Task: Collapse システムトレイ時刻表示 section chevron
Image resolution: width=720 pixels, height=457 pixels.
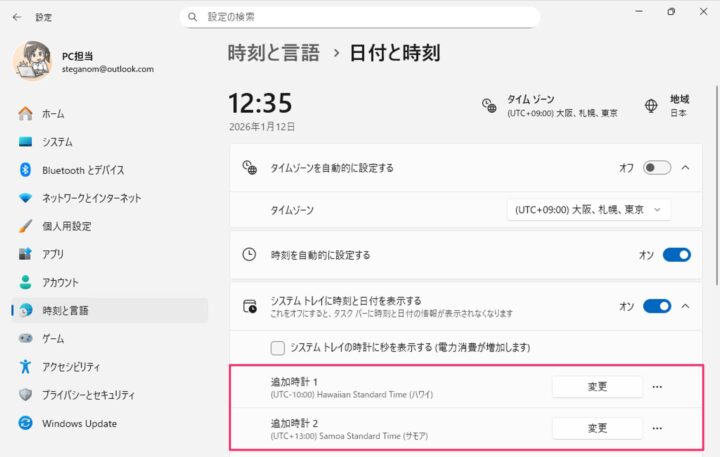Action: click(x=686, y=306)
